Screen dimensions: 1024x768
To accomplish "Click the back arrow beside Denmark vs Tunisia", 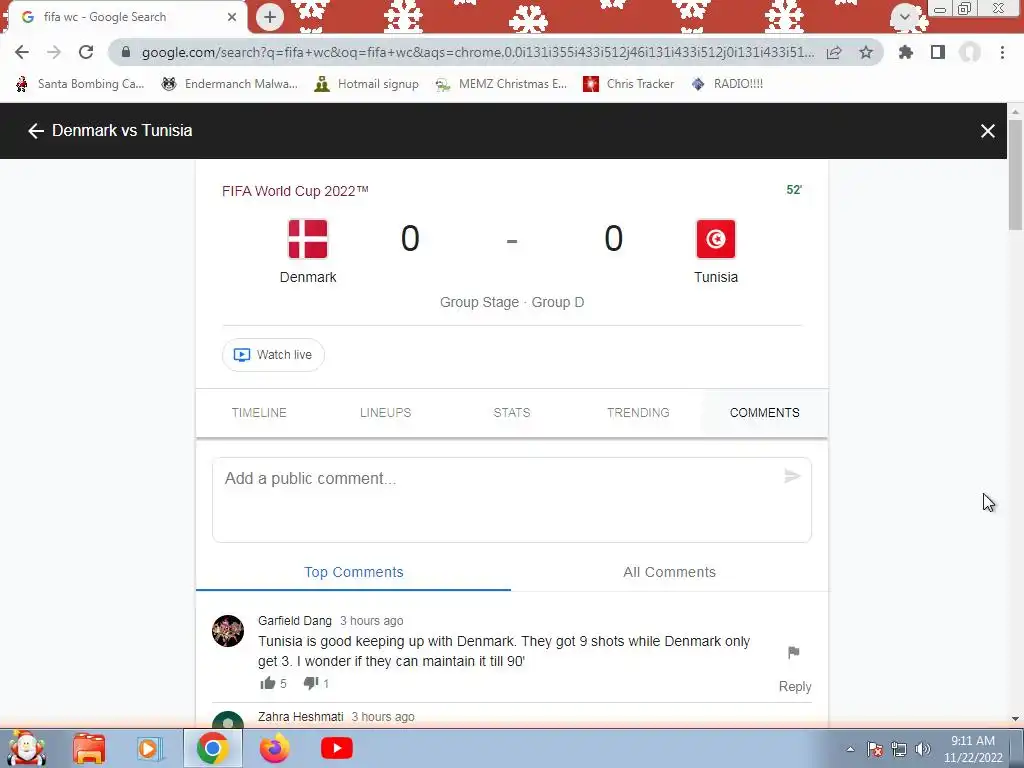I will click(x=35, y=131).
